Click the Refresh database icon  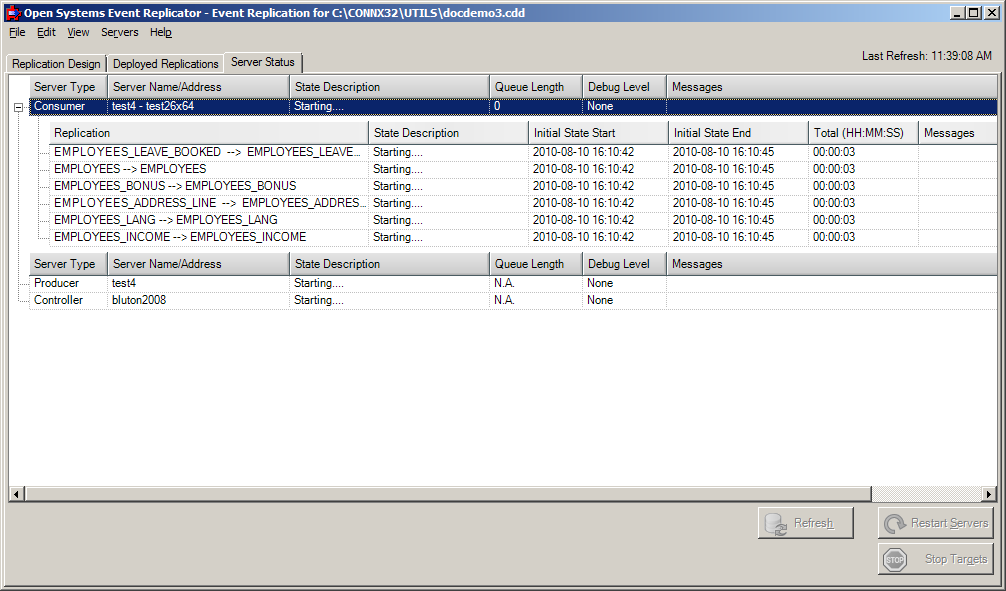[778, 522]
